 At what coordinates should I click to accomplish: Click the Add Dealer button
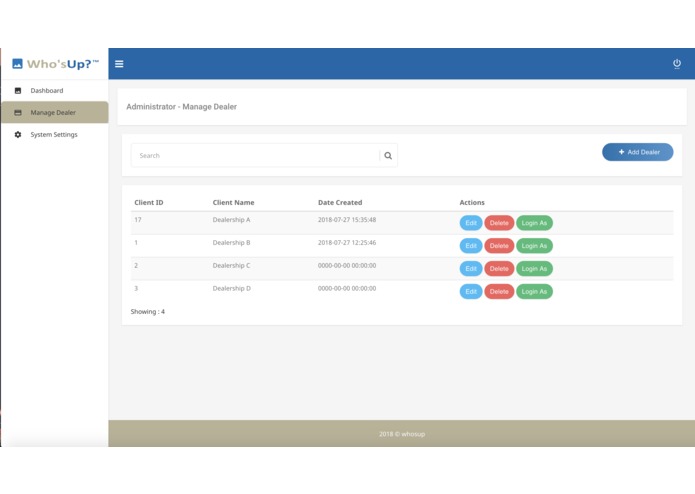coord(637,152)
